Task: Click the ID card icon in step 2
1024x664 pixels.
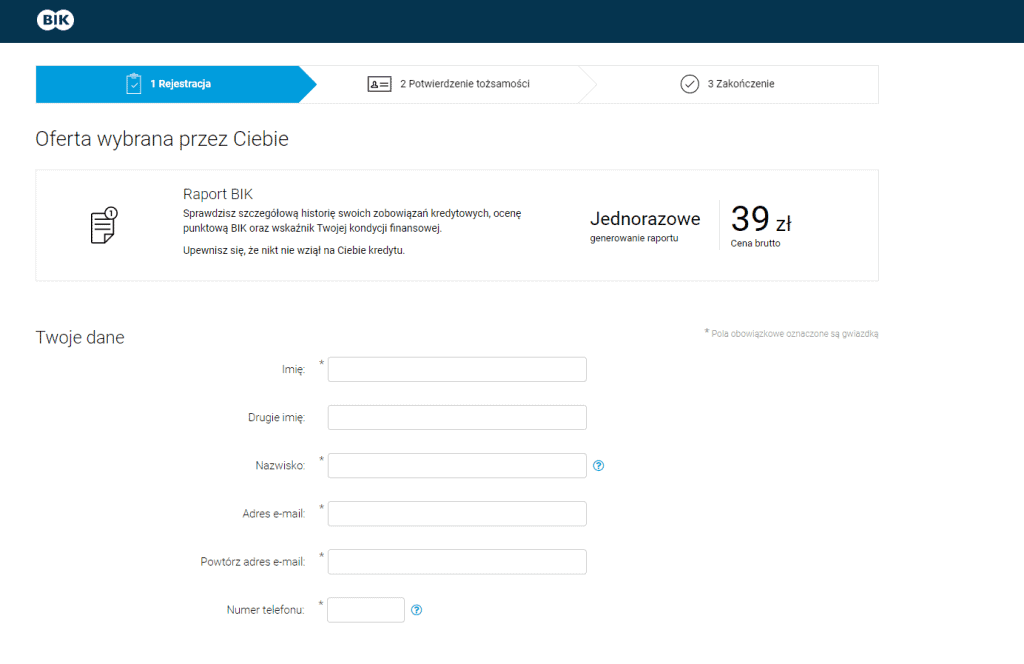Action: click(379, 84)
